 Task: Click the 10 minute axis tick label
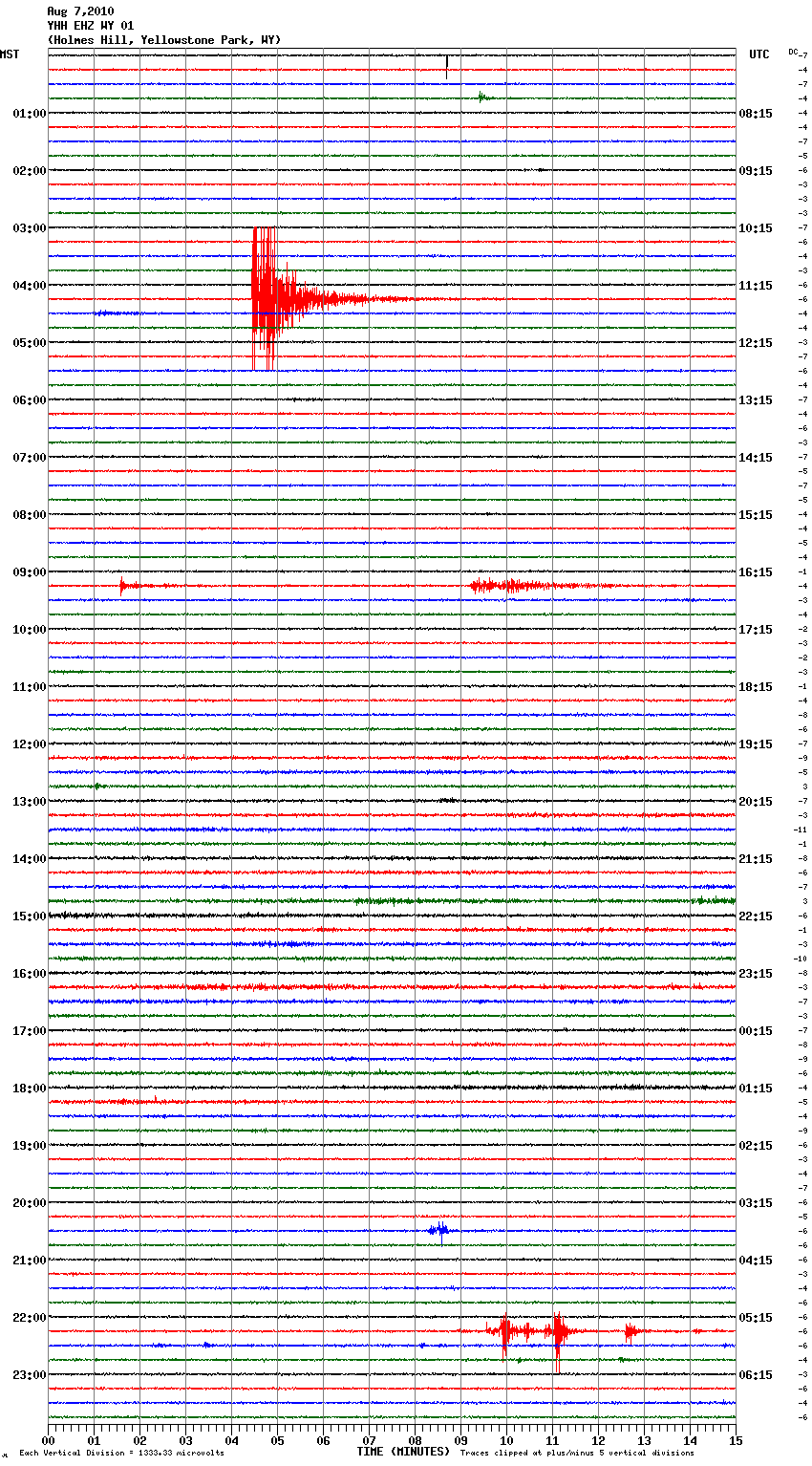click(507, 1440)
